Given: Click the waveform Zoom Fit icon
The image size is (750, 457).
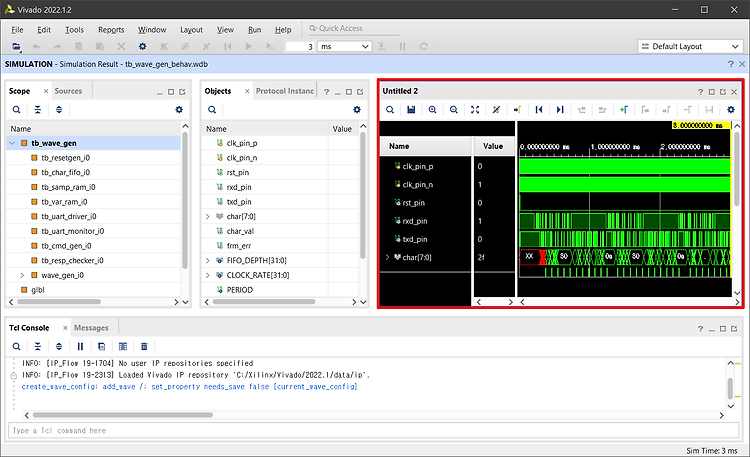Looking at the screenshot, I should (x=474, y=110).
